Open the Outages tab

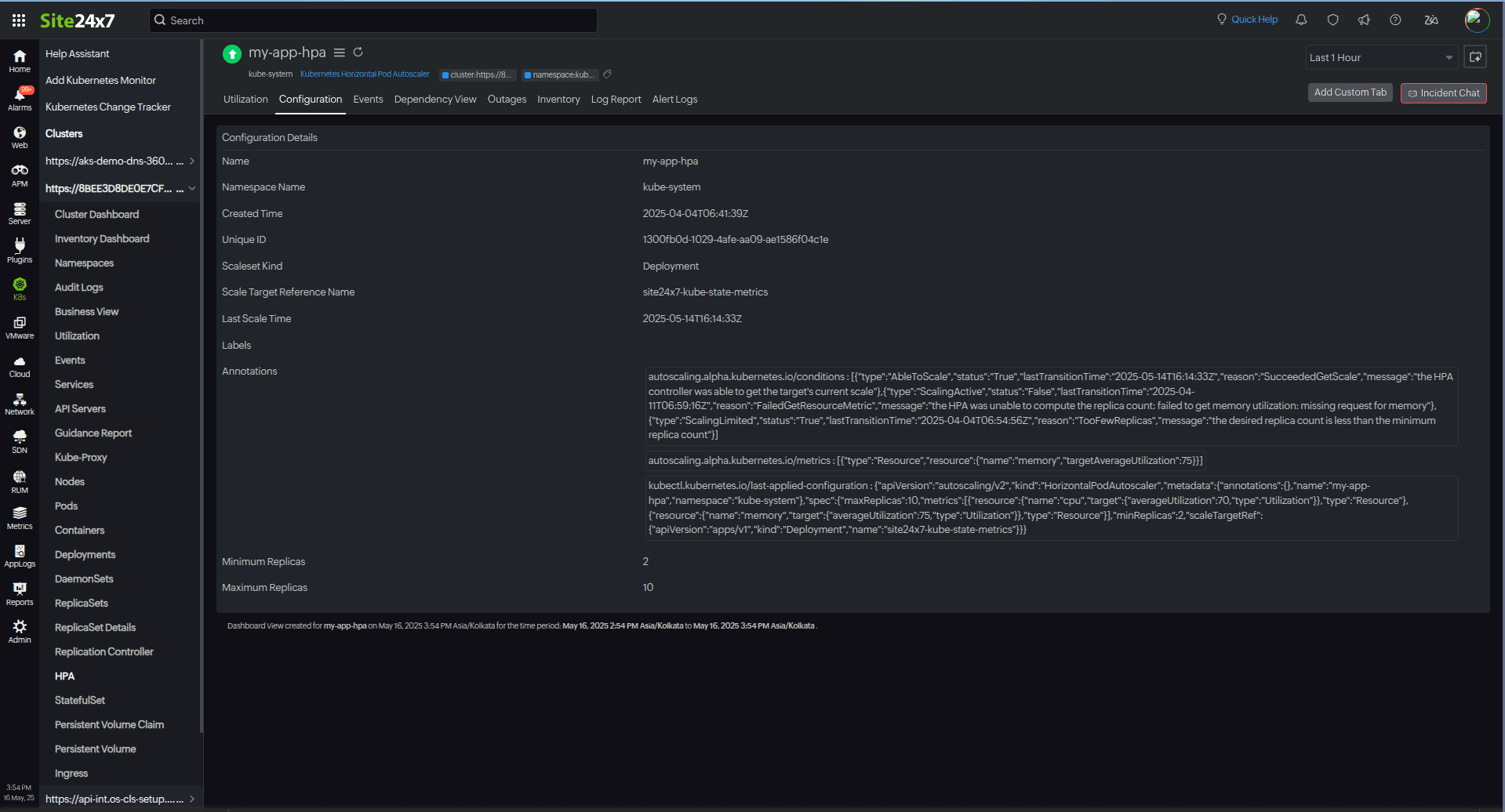pyautogui.click(x=507, y=100)
